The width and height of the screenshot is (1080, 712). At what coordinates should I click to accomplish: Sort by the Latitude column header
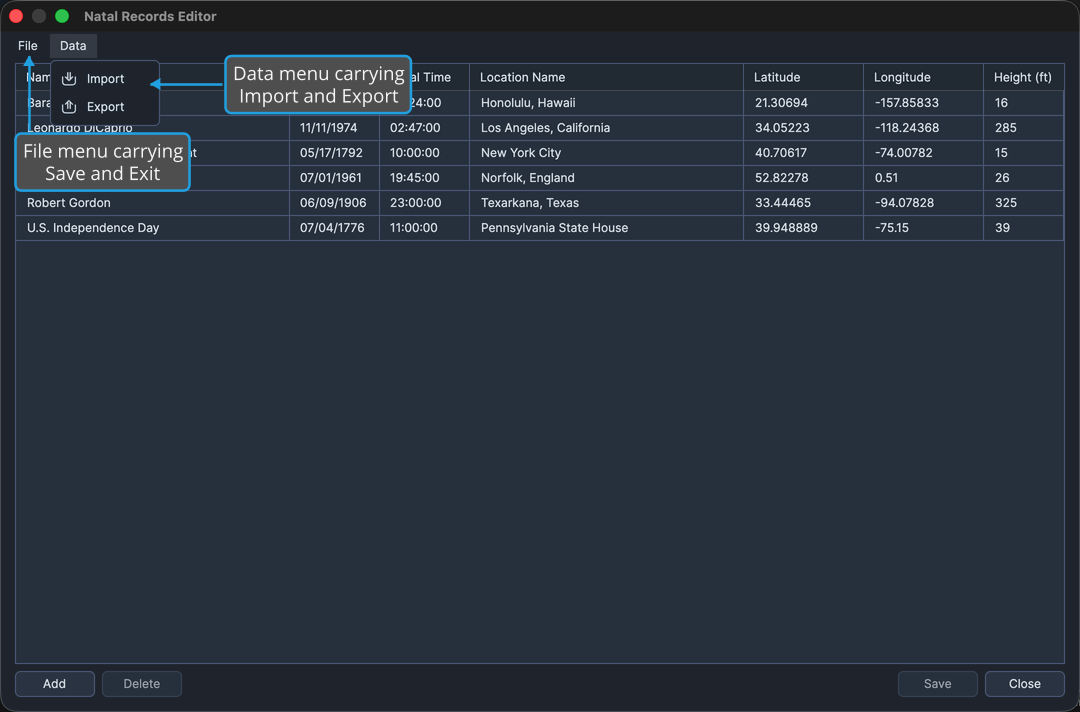(x=803, y=77)
